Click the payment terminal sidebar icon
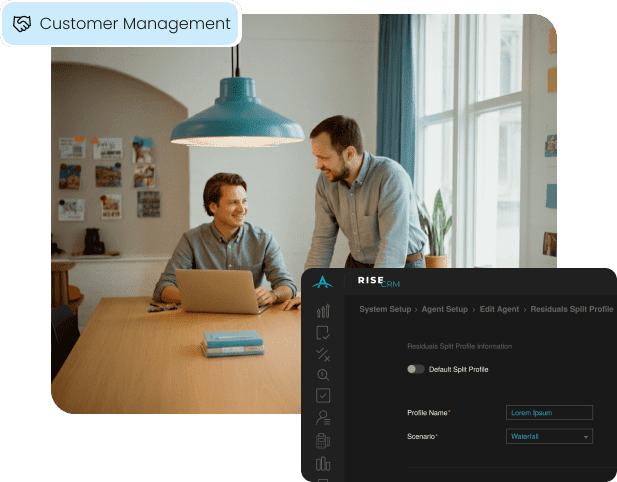This screenshot has width=617, height=482. coord(322,440)
